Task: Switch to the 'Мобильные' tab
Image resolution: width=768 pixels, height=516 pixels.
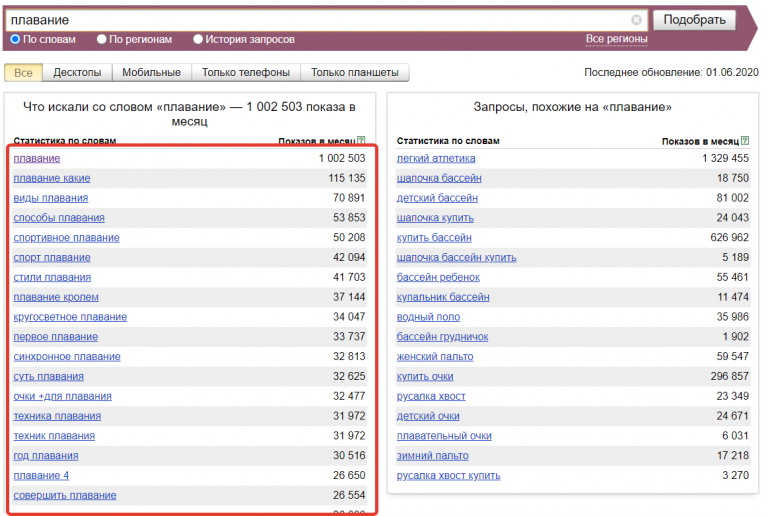Action: (x=152, y=73)
